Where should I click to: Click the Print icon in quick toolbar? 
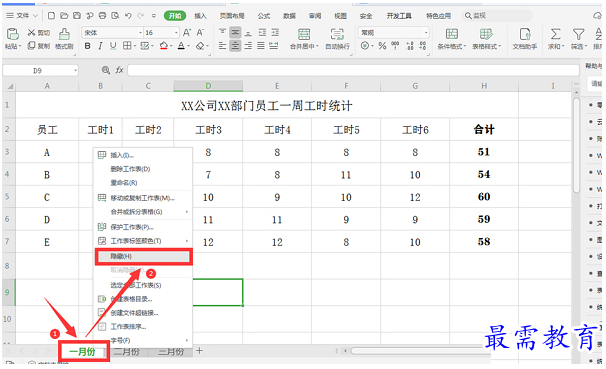pos(102,15)
